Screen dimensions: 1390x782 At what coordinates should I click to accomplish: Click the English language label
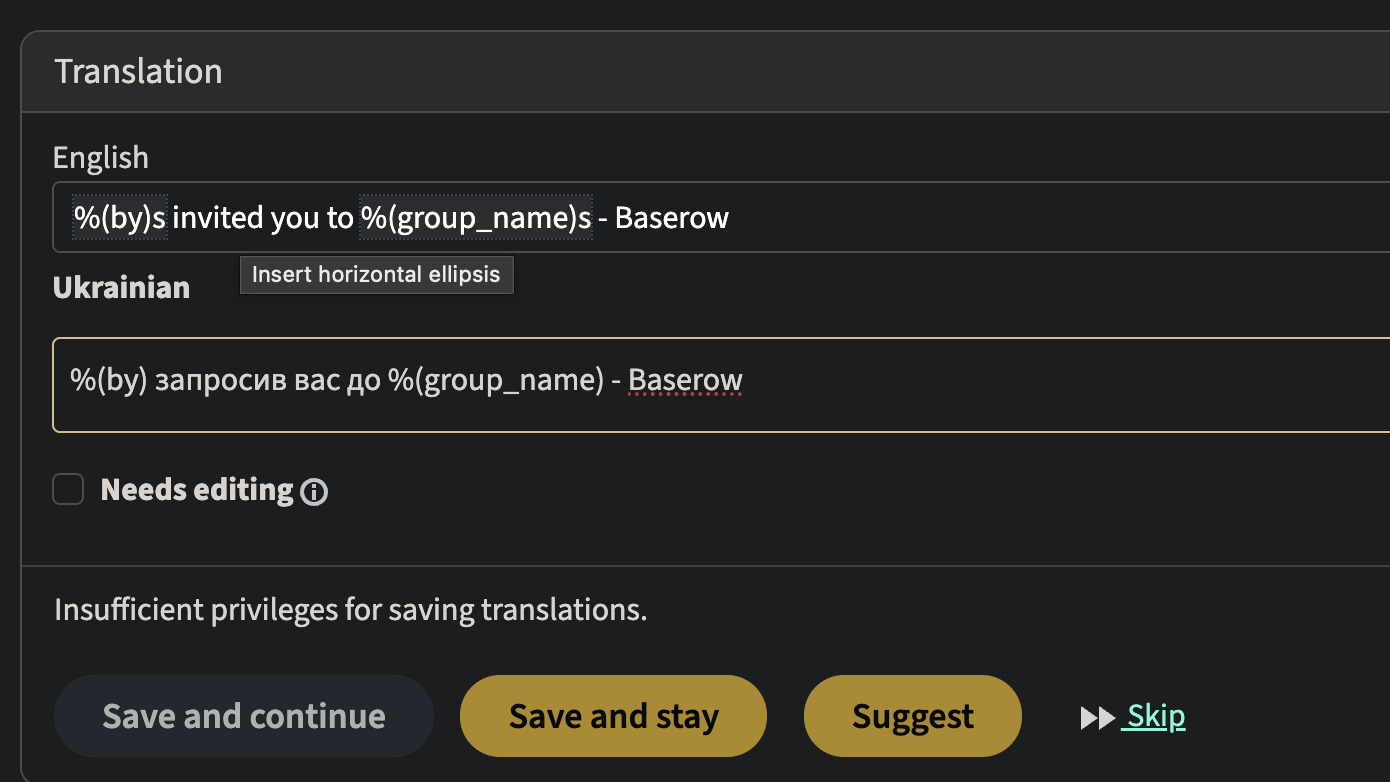(x=101, y=158)
